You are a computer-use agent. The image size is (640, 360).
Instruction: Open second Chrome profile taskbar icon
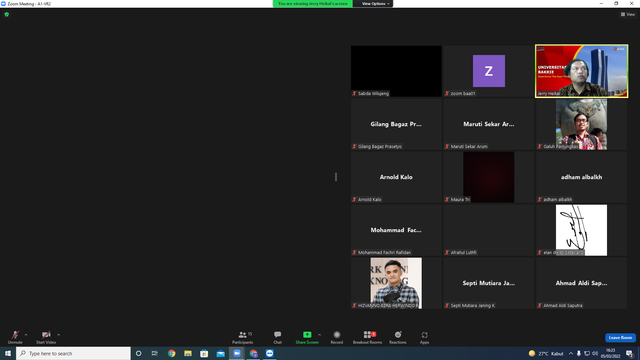(253, 353)
